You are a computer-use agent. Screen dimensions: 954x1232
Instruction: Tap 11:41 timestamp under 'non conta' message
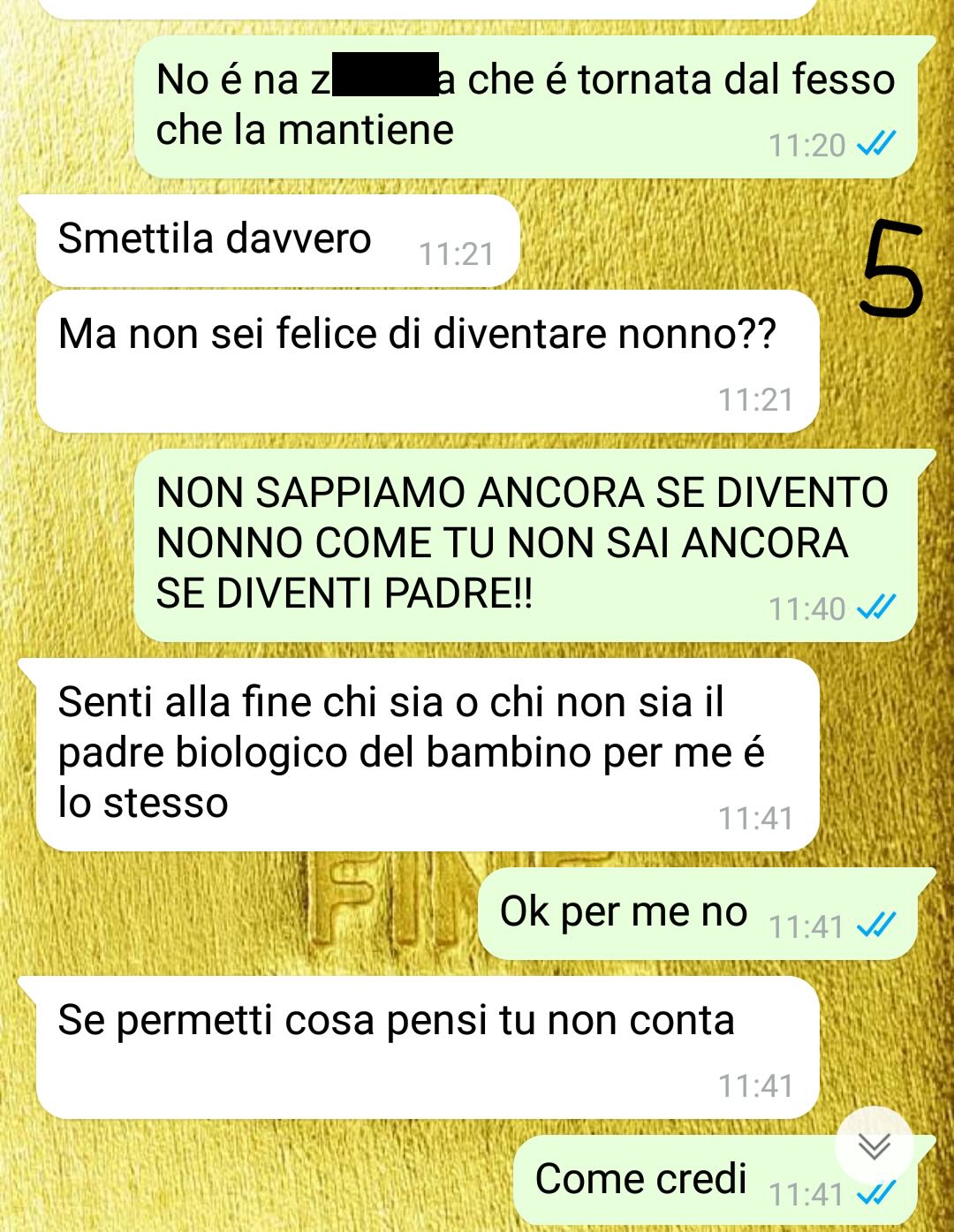point(755,1085)
